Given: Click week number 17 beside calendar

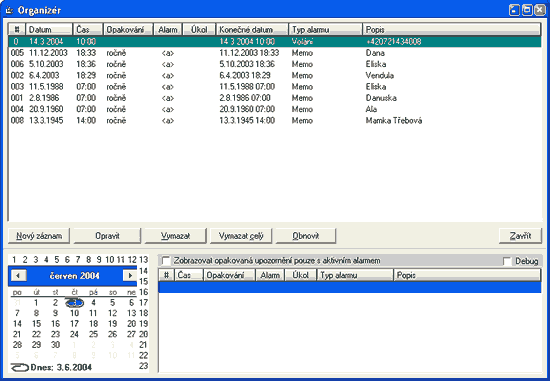Looking at the screenshot, I should click(143, 302).
